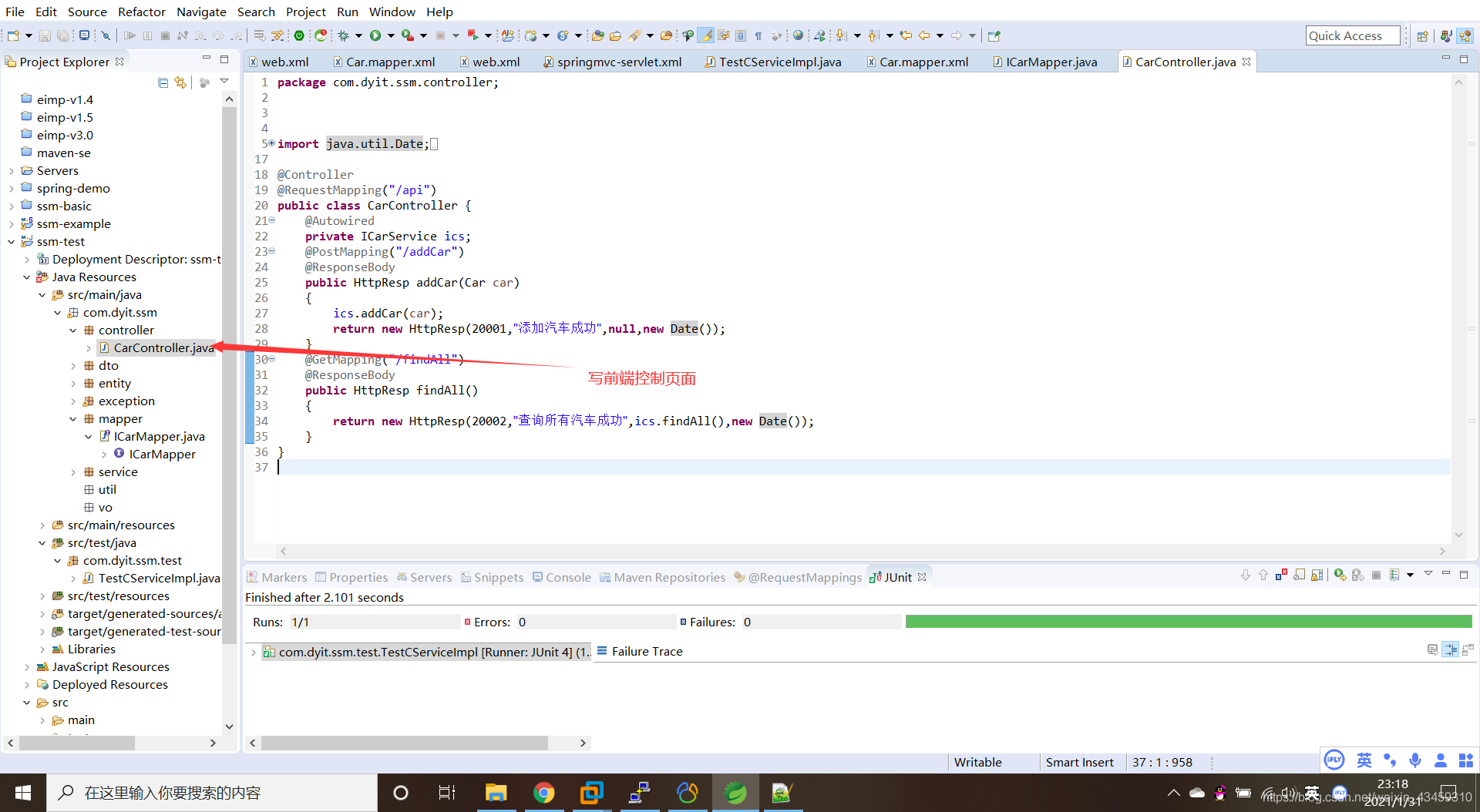Screen dimensions: 1480x812
Task: Click Rerun Test icon in JUnit view
Action: click(1340, 575)
